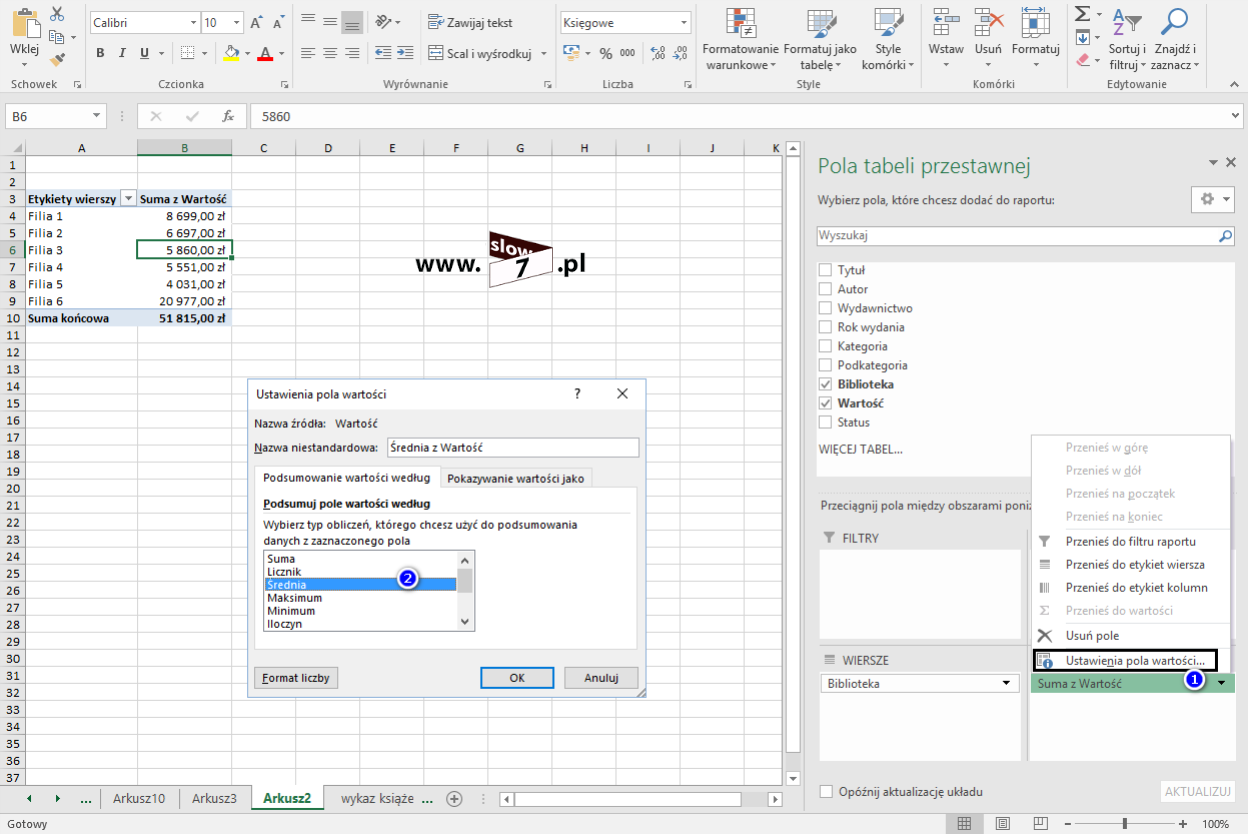This screenshot has width=1248, height=834.
Task: Check the Wydawnictwo field
Action: pyautogui.click(x=825, y=308)
